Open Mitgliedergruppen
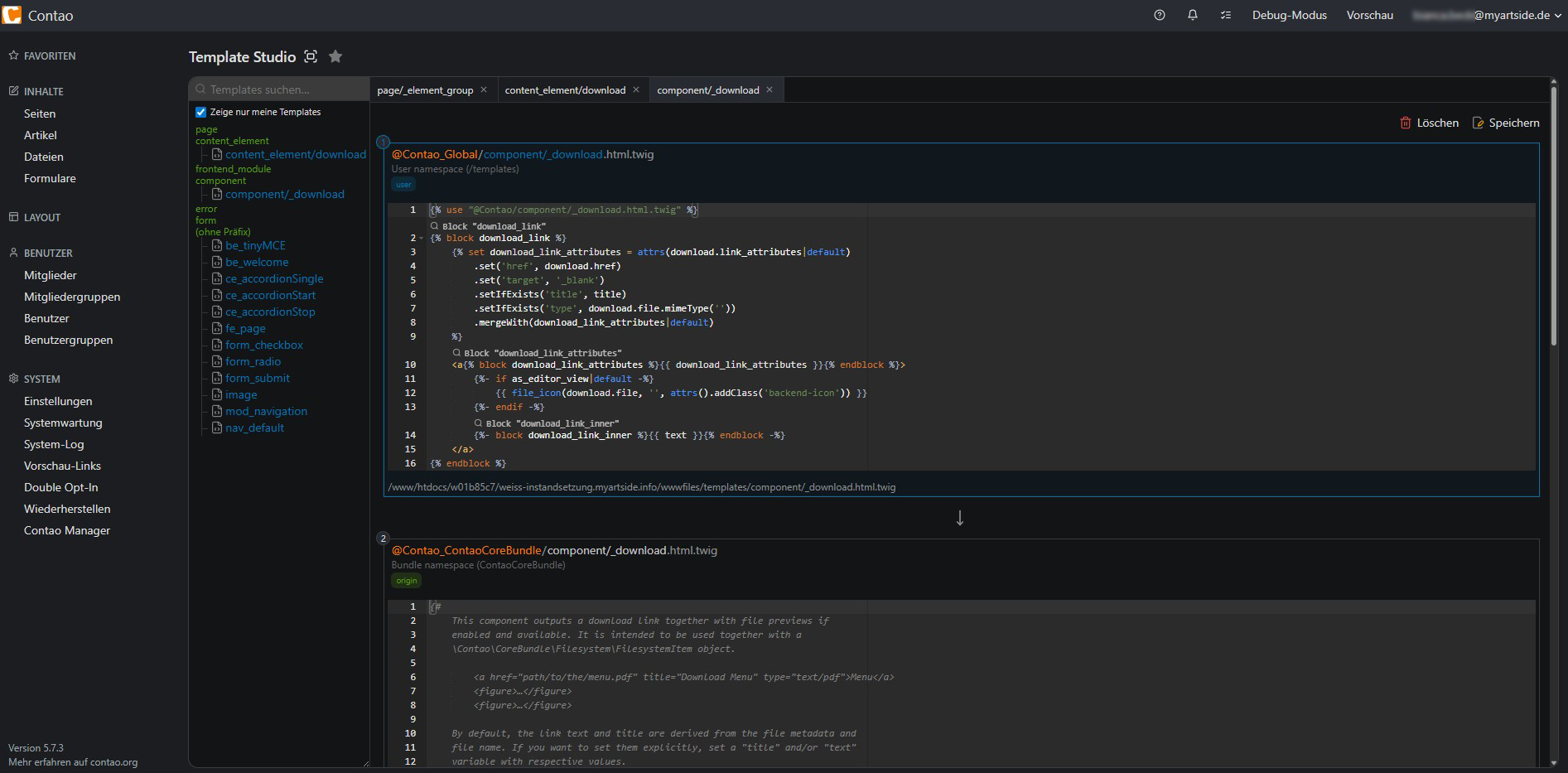 click(72, 297)
